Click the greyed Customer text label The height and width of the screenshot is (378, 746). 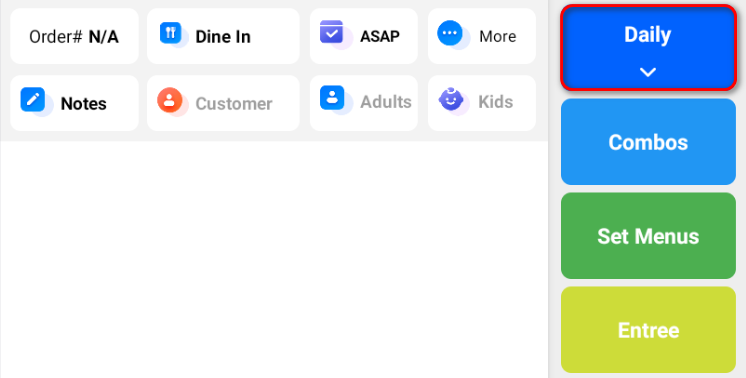coord(234,104)
